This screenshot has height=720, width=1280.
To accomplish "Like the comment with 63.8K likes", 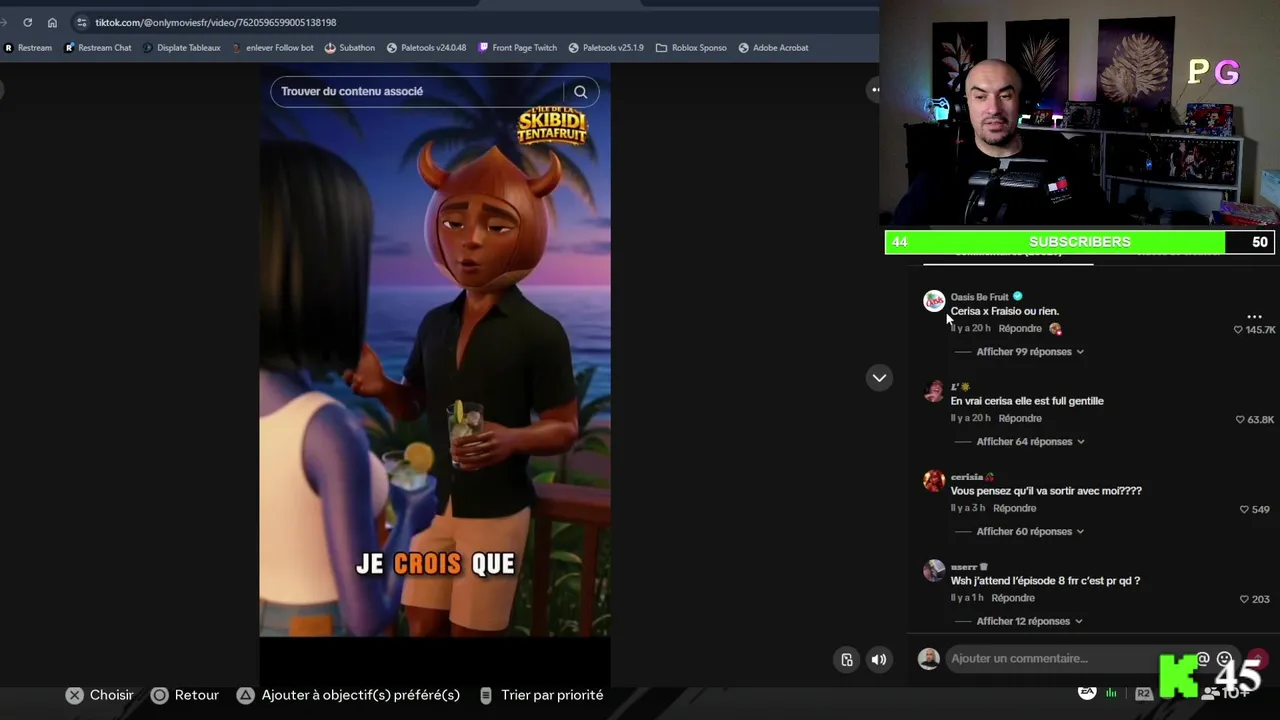I will point(1240,420).
